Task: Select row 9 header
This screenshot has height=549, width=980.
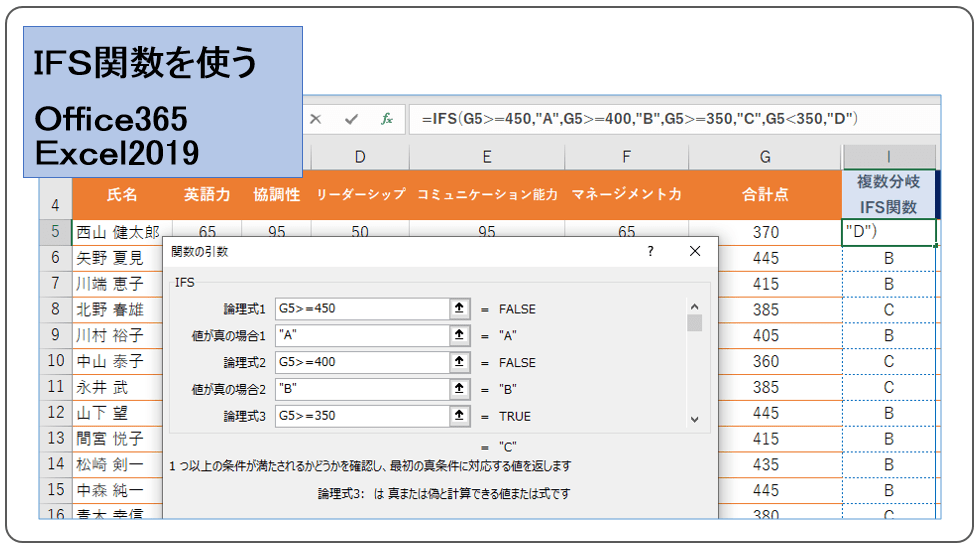Action: [x=56, y=335]
